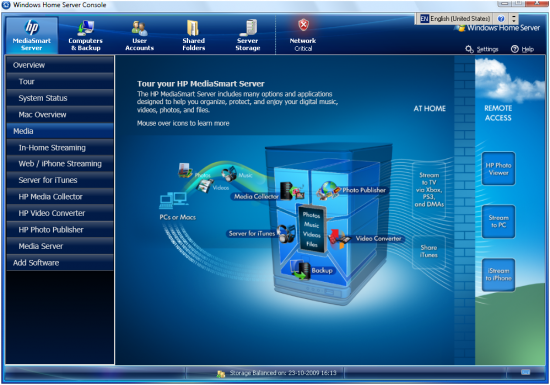Click the HP Photo Viewer remote tile

pos(498,169)
